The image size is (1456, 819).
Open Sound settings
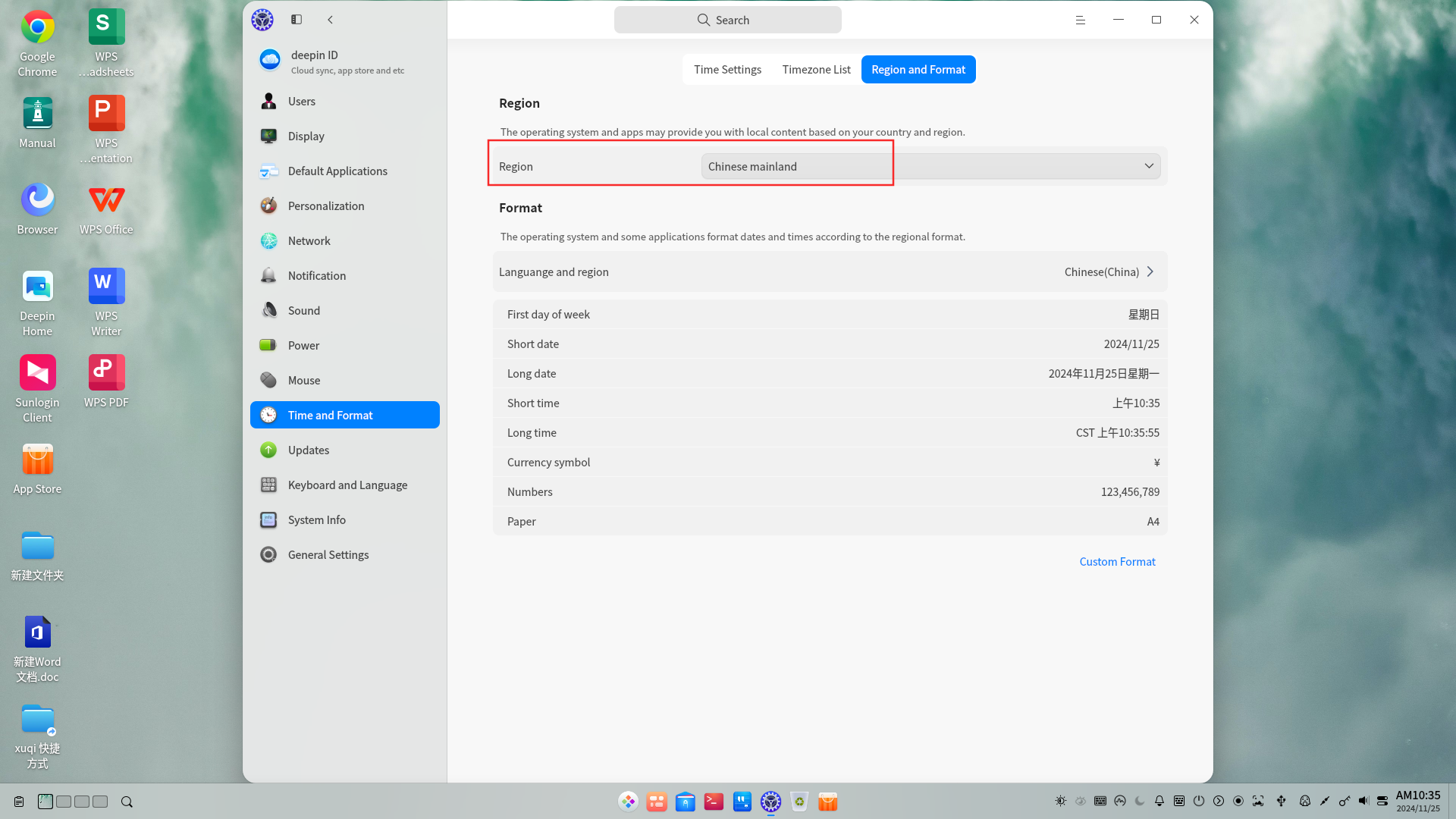tap(345, 310)
